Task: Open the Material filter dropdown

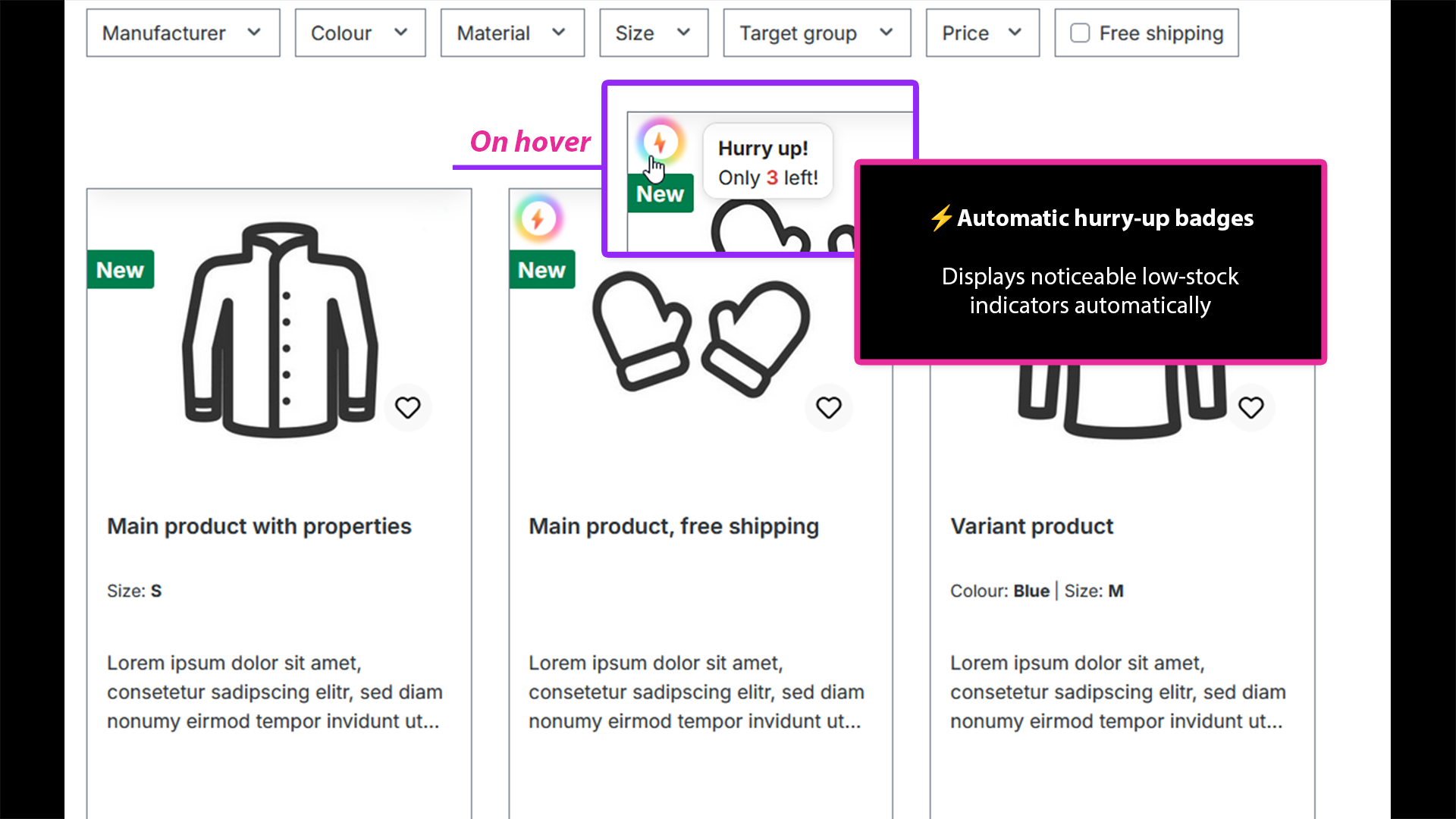Action: coord(513,33)
